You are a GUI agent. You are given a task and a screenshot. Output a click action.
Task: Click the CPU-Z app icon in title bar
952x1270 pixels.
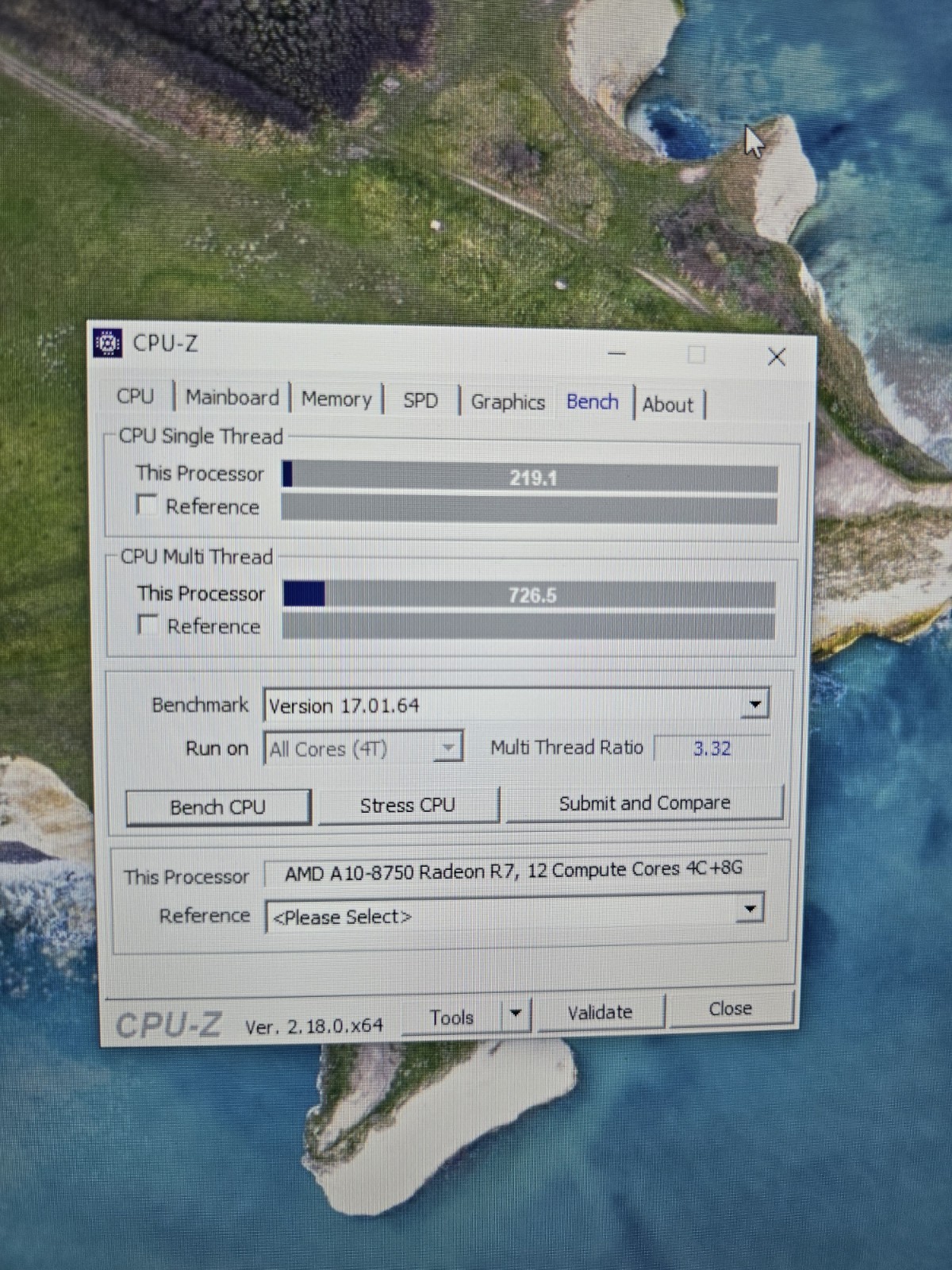click(x=108, y=343)
